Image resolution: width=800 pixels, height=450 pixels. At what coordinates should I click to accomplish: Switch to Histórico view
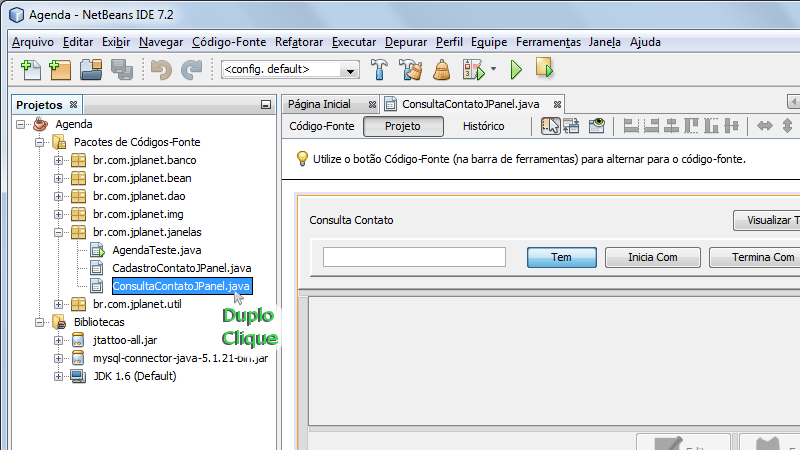click(x=483, y=127)
